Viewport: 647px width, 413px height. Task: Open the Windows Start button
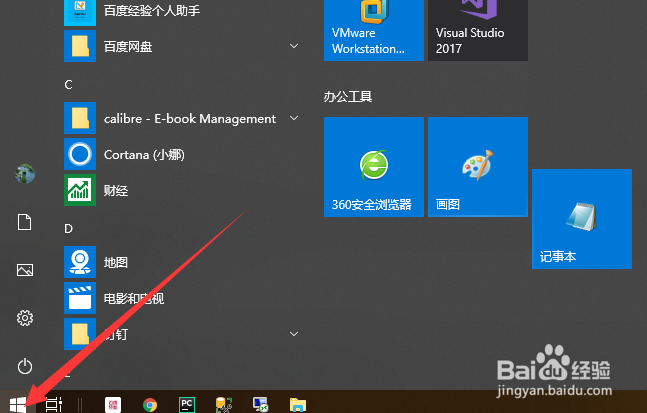(x=18, y=405)
